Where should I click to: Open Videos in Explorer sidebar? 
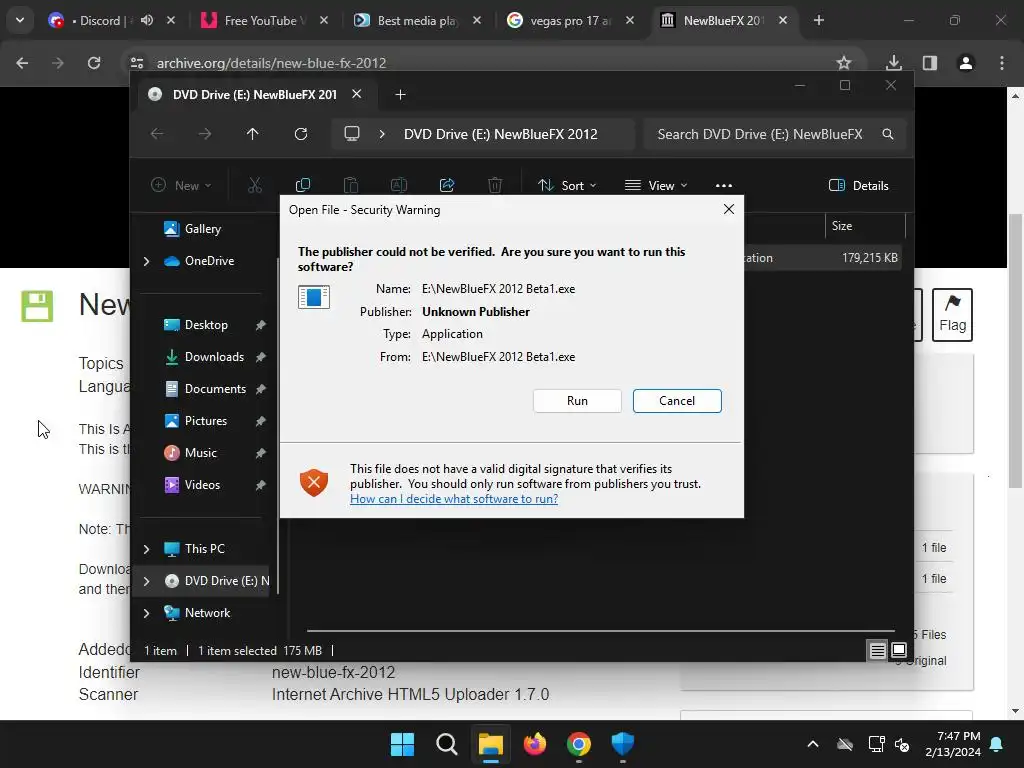click(202, 485)
